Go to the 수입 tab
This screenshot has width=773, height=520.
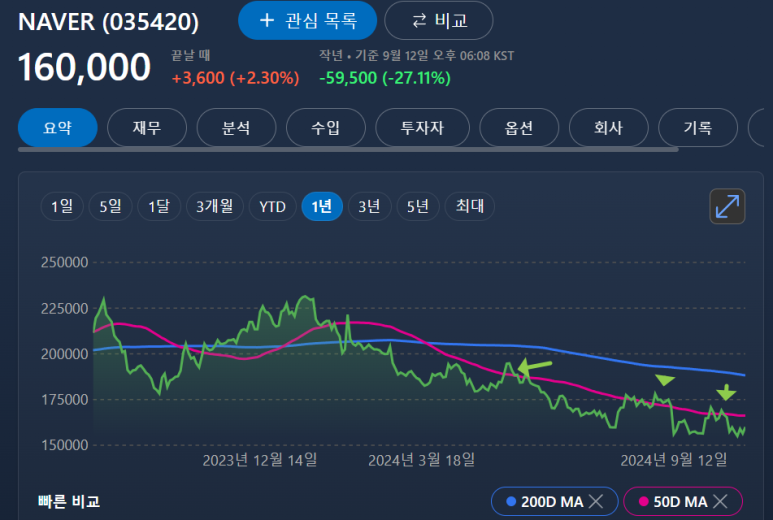pos(326,128)
